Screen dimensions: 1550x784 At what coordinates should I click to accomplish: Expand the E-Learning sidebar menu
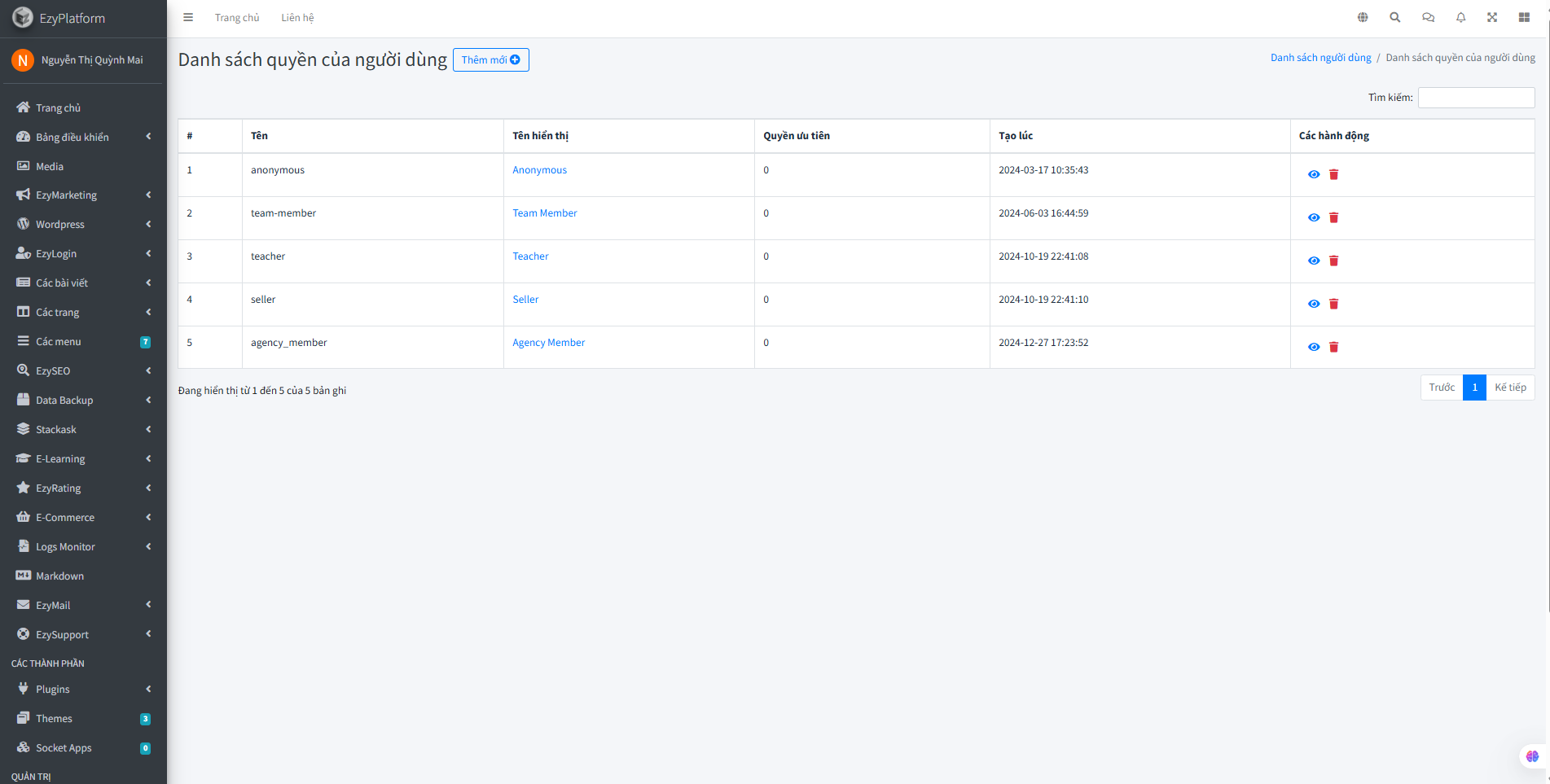point(83,459)
